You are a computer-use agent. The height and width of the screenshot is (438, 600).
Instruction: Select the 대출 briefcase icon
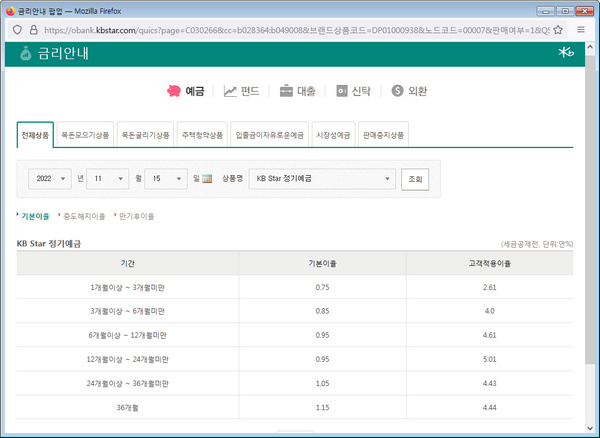coord(286,91)
